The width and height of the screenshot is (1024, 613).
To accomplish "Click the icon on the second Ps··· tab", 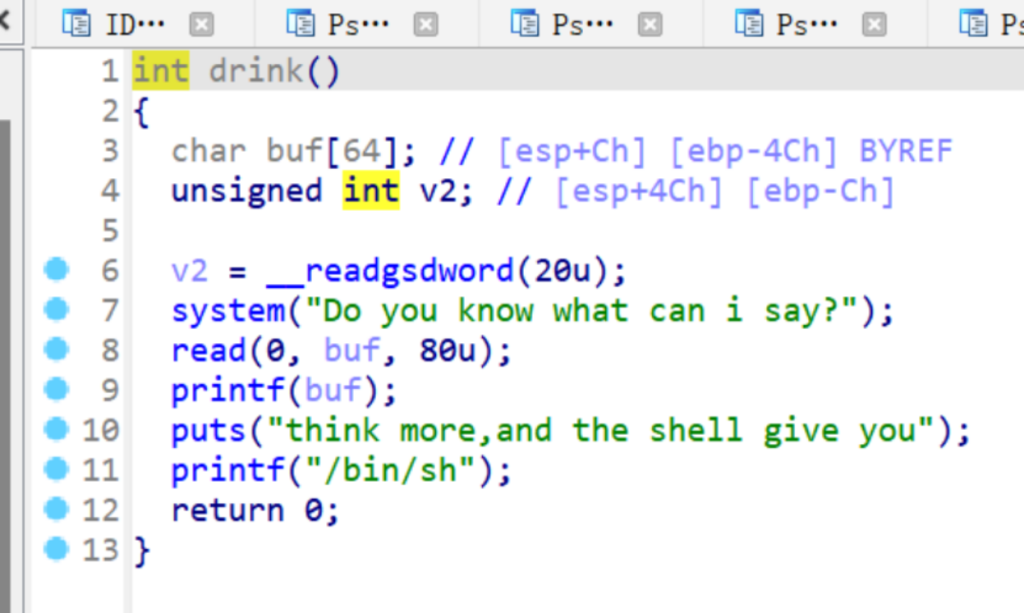I will point(525,23).
